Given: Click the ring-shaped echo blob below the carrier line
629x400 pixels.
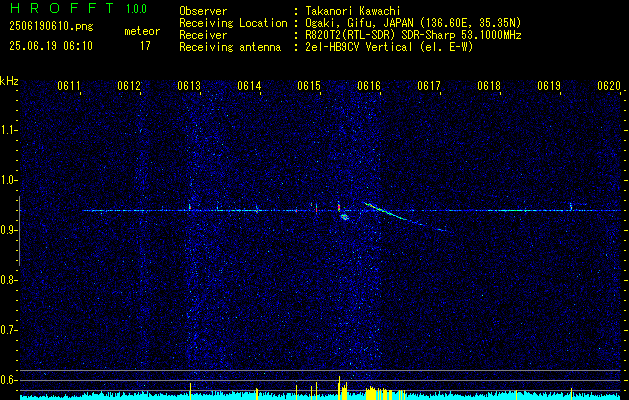Looking at the screenshot, I should pyautogui.click(x=345, y=217).
